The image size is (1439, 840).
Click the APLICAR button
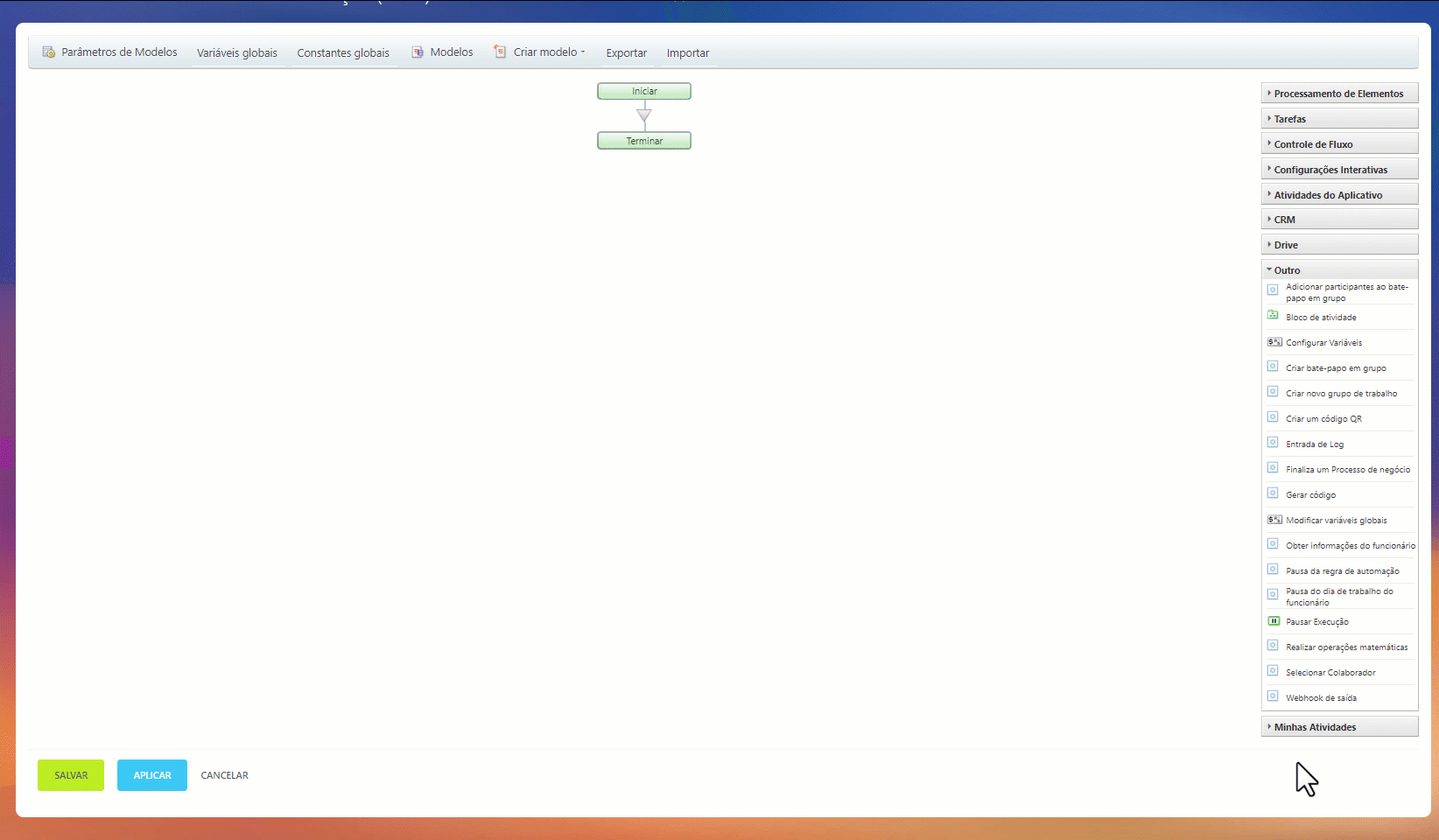(x=151, y=775)
